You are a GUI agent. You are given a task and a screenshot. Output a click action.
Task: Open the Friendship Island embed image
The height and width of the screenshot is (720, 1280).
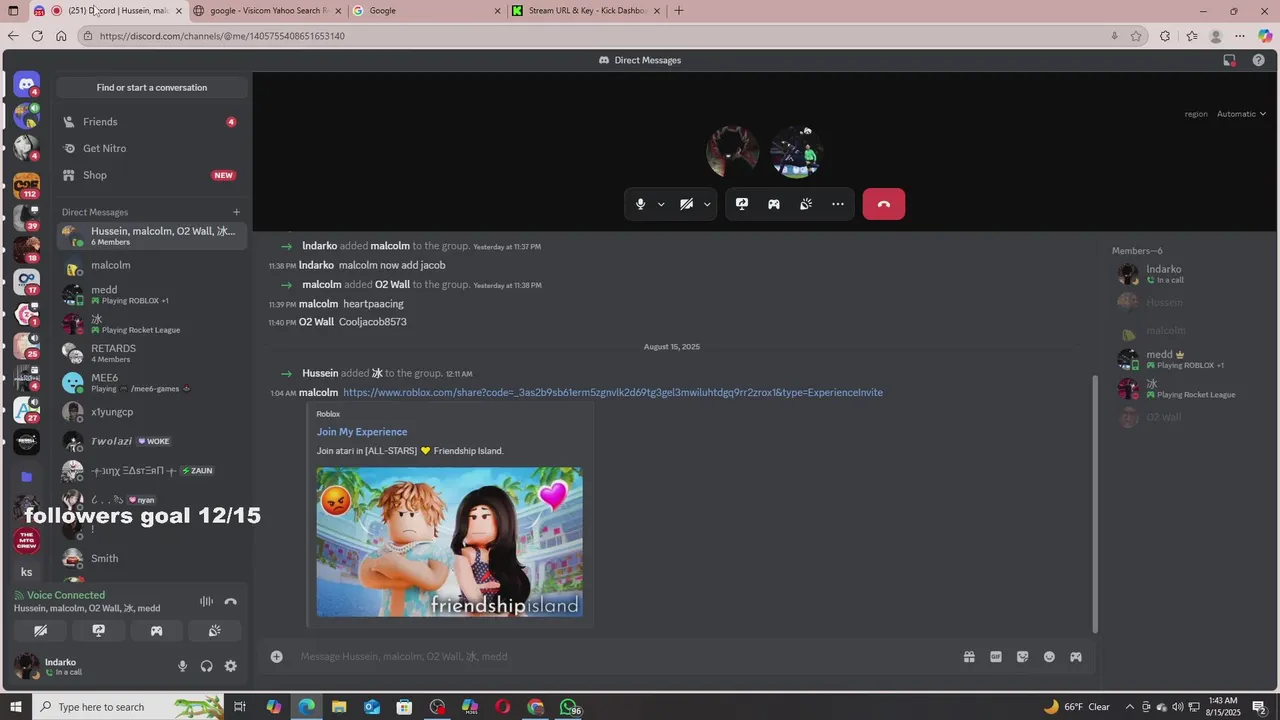click(x=450, y=542)
